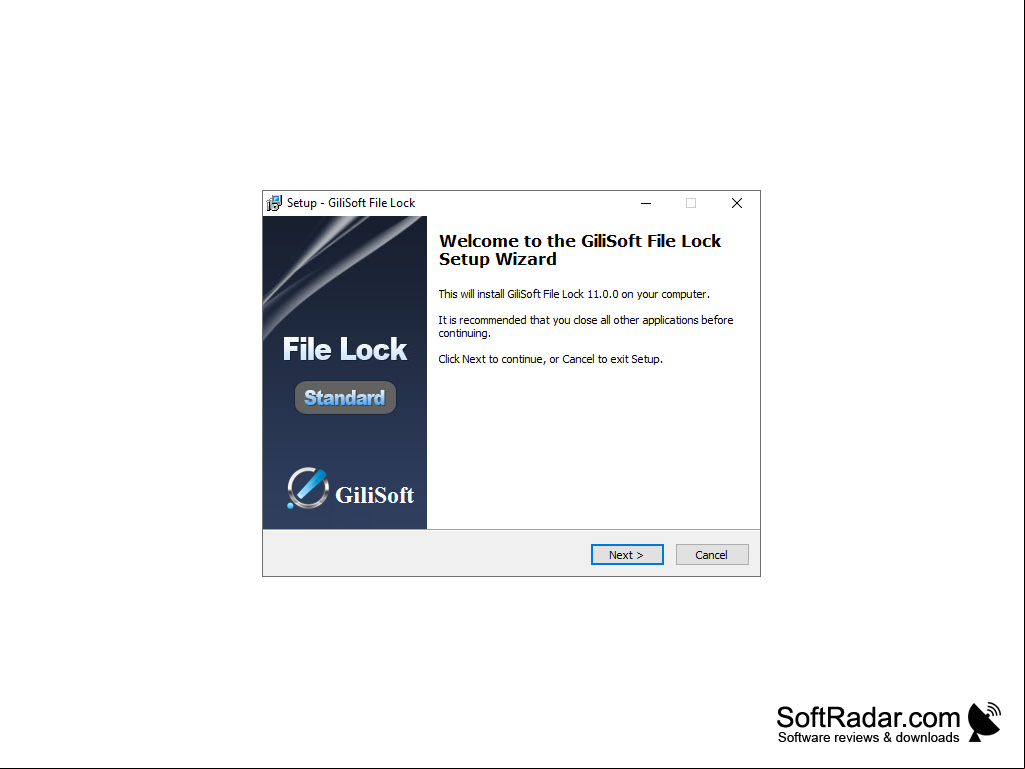
Task: Click the GiliSoft brand name in banner
Action: (375, 495)
